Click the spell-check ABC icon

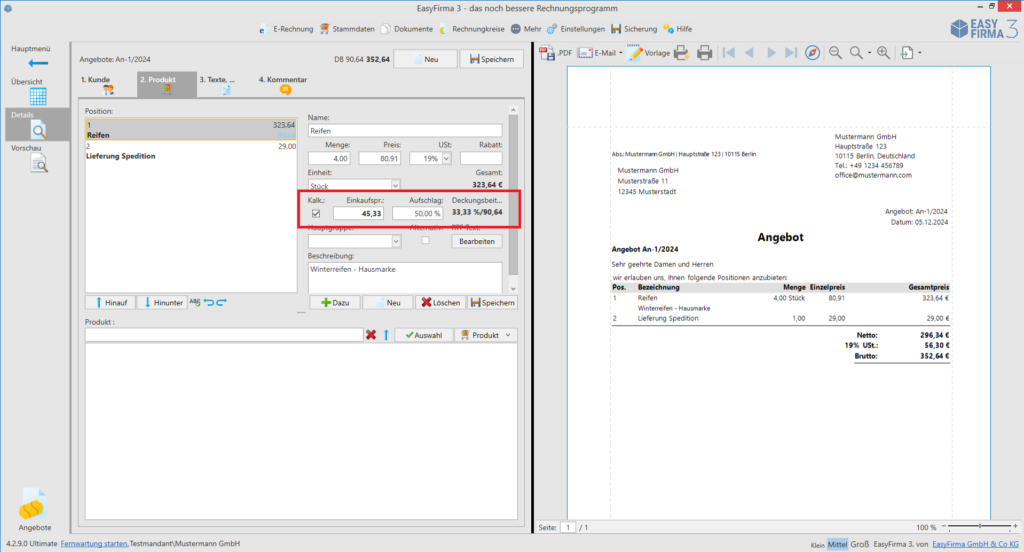pos(195,302)
